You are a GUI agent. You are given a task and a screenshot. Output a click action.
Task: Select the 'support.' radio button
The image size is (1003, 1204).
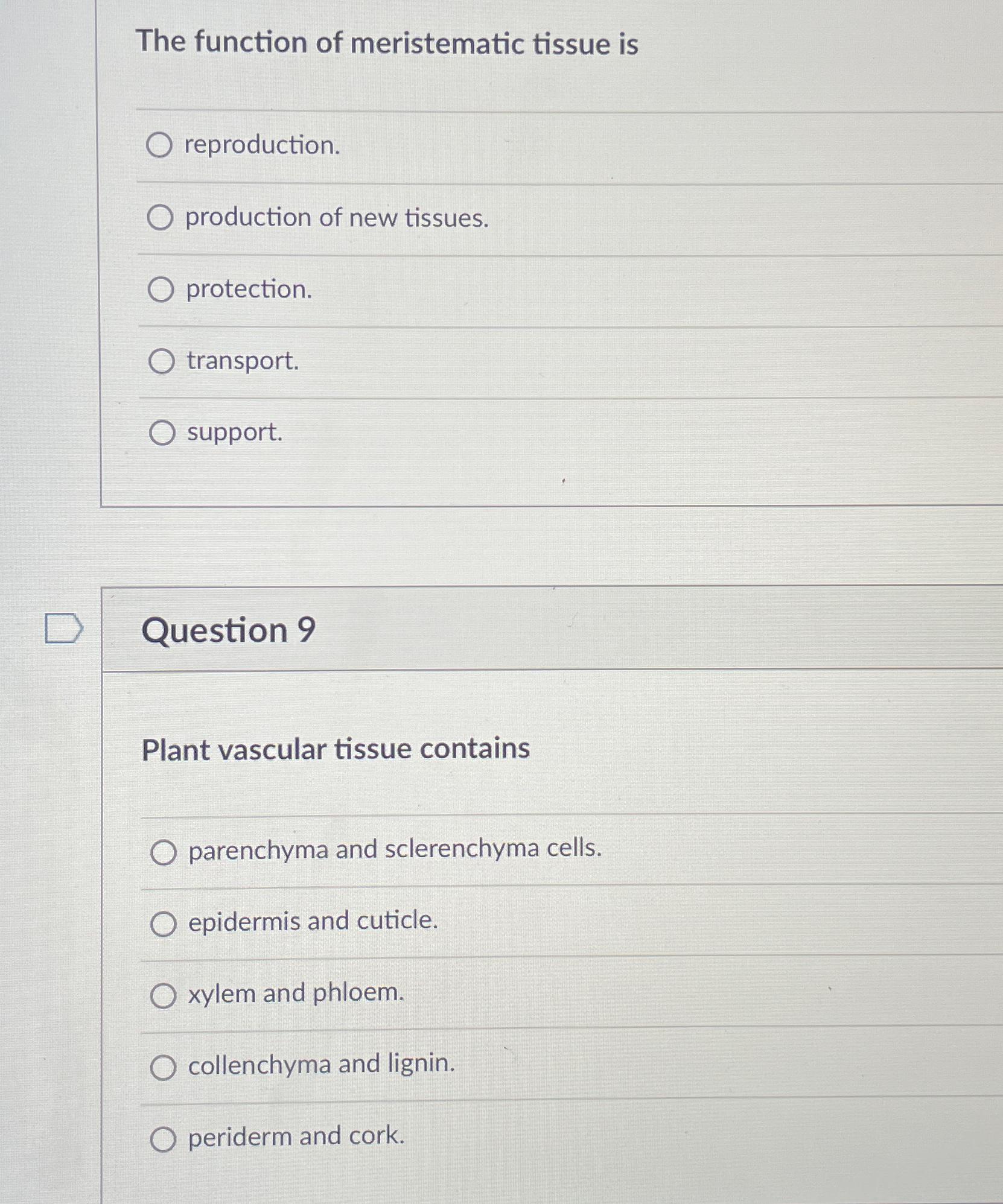(x=162, y=433)
